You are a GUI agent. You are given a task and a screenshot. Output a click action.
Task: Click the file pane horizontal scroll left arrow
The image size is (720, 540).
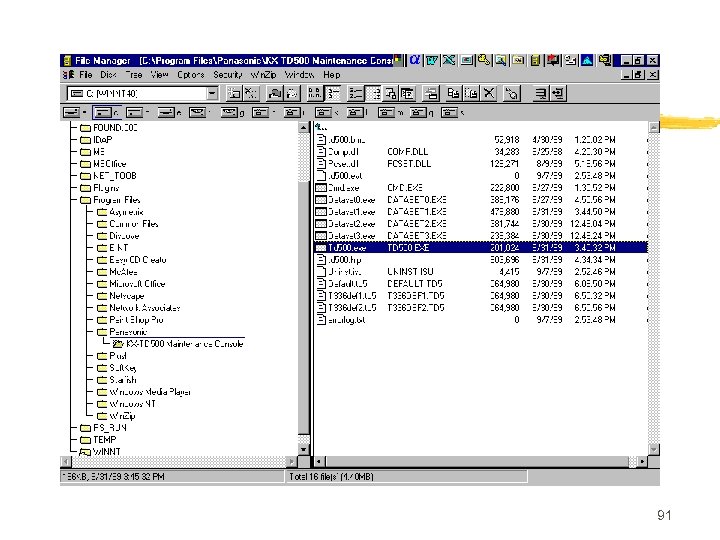tap(319, 461)
